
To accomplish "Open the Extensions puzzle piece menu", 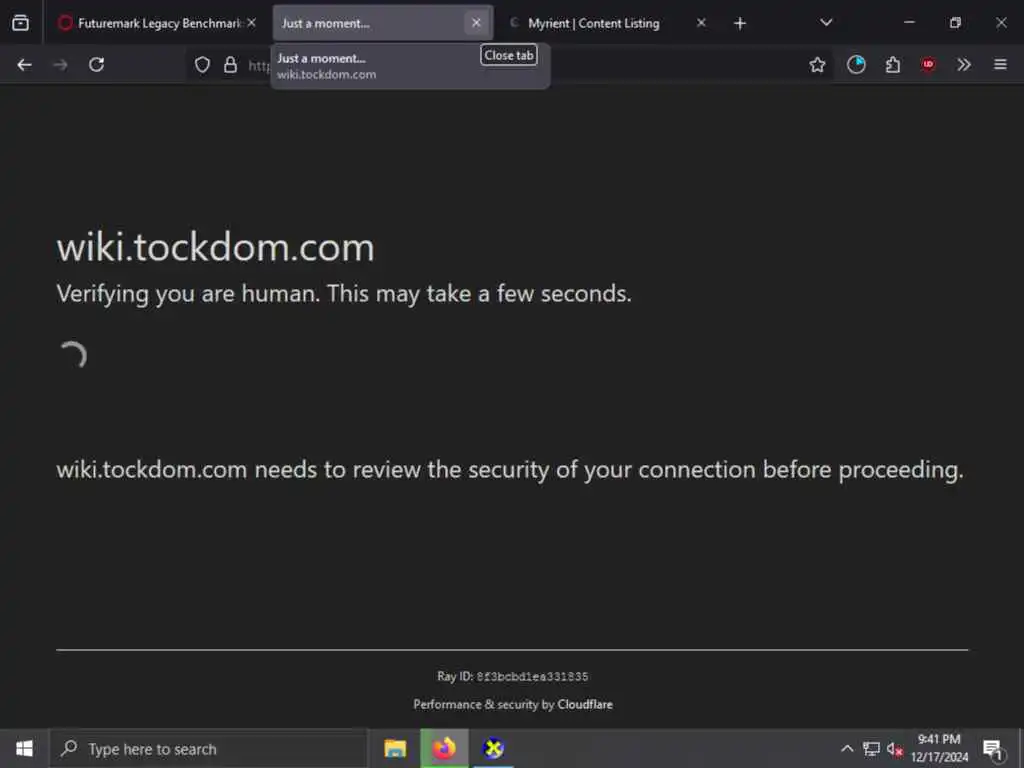I will click(x=892, y=65).
